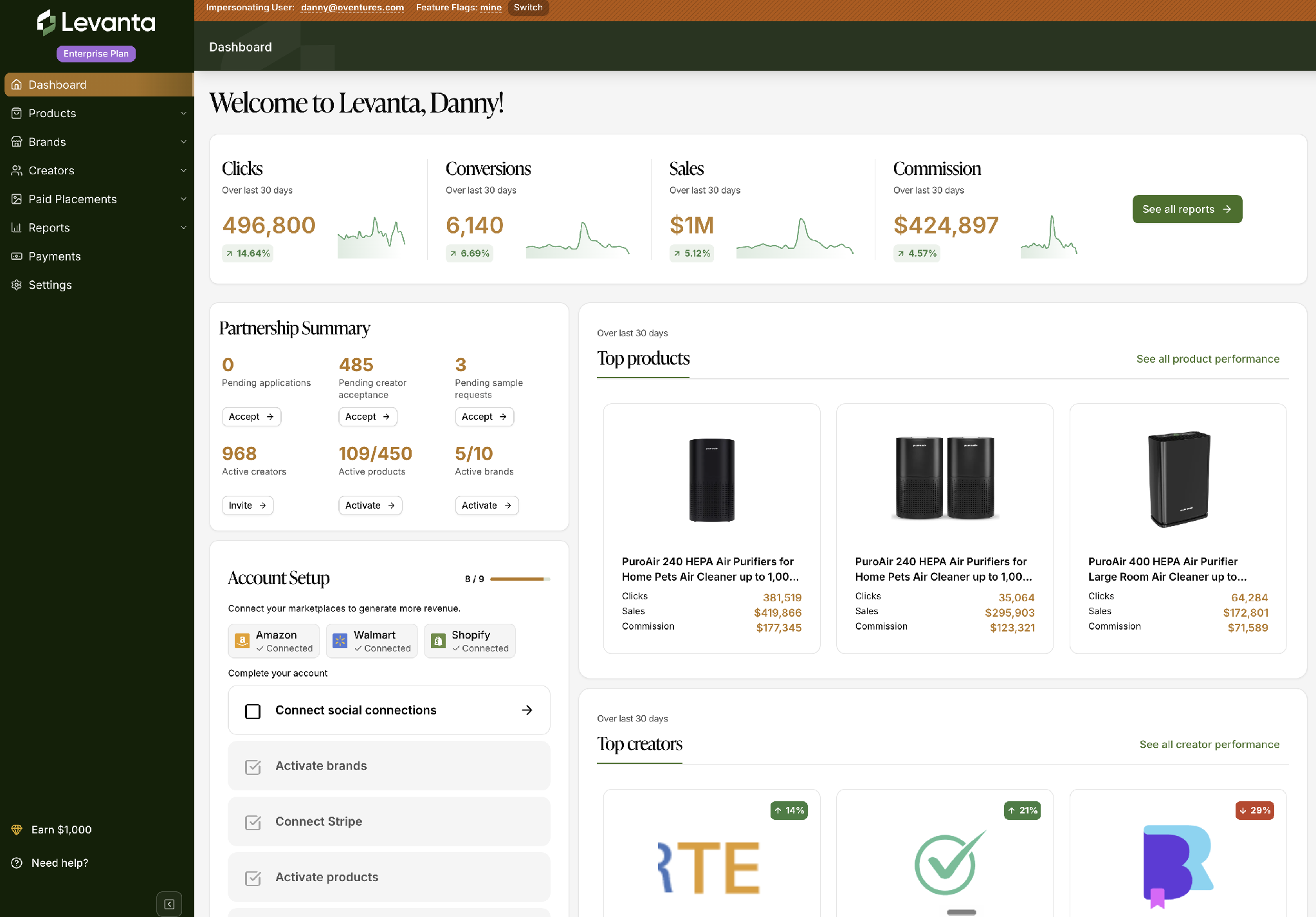Accept pending sample requests
The image size is (1316, 917).
click(484, 417)
